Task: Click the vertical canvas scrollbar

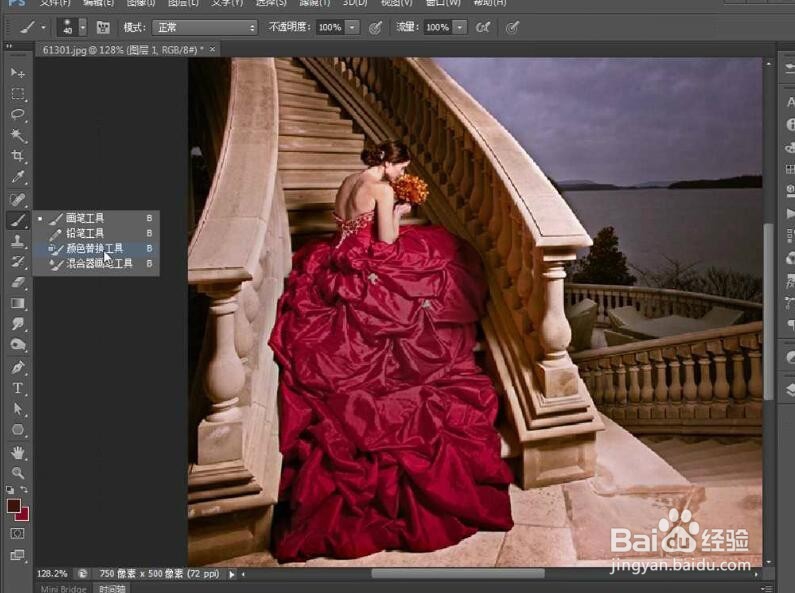Action: click(769, 311)
